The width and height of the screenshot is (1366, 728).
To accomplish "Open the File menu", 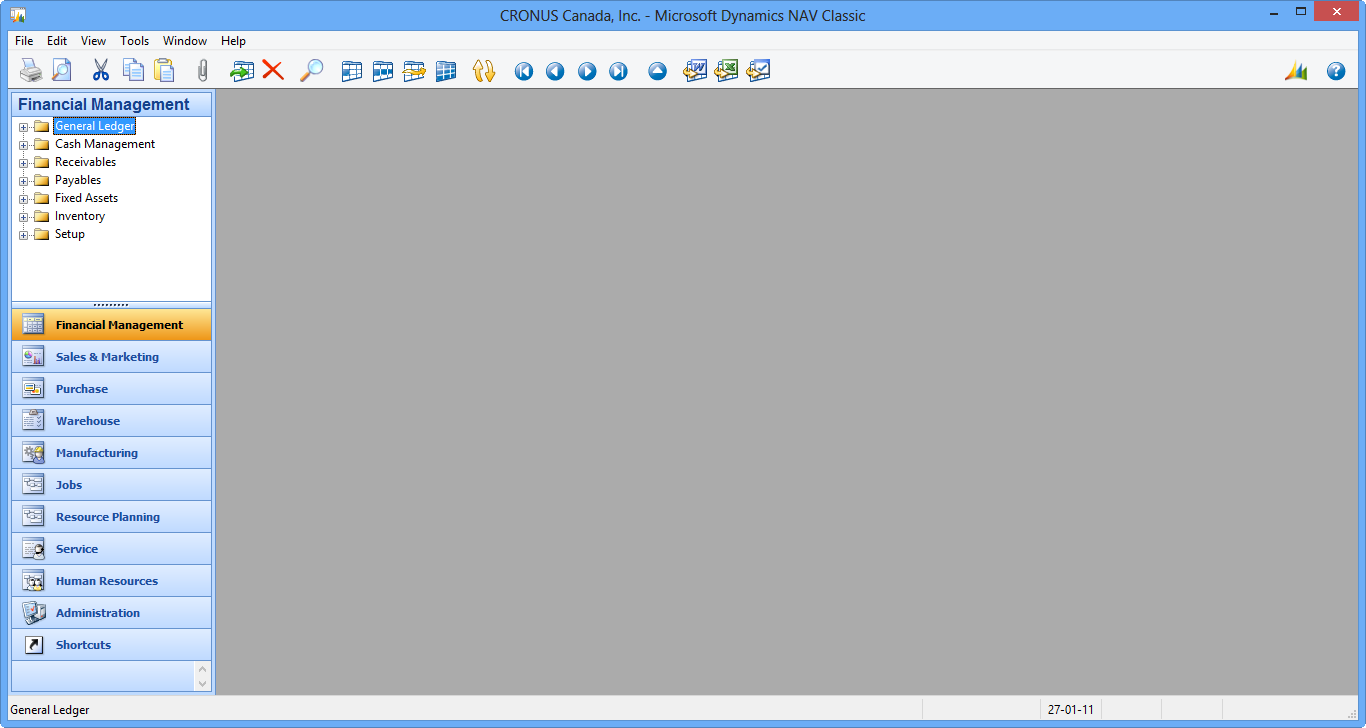I will 24,41.
